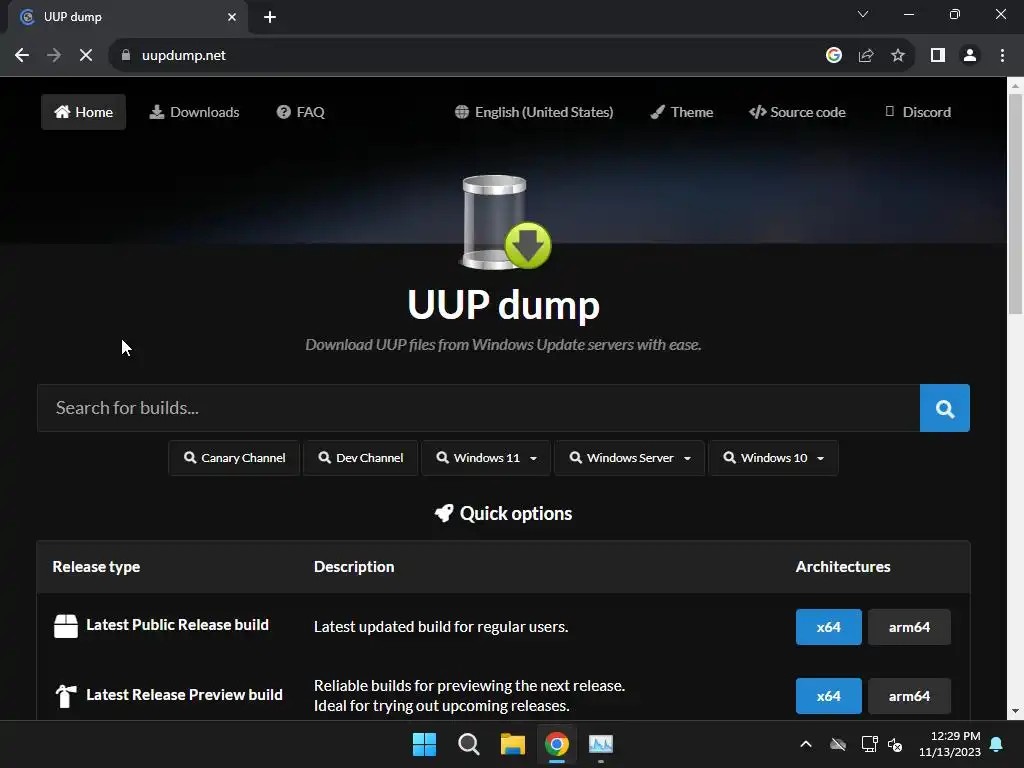The width and height of the screenshot is (1024, 768).
Task: View site security lock information
Action: (x=126, y=56)
